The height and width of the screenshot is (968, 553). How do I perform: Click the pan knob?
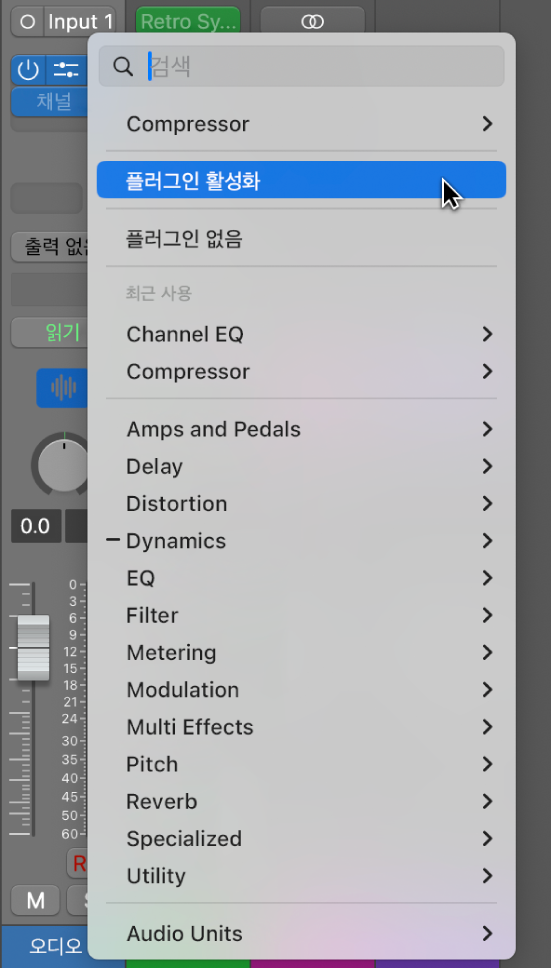click(x=62, y=464)
